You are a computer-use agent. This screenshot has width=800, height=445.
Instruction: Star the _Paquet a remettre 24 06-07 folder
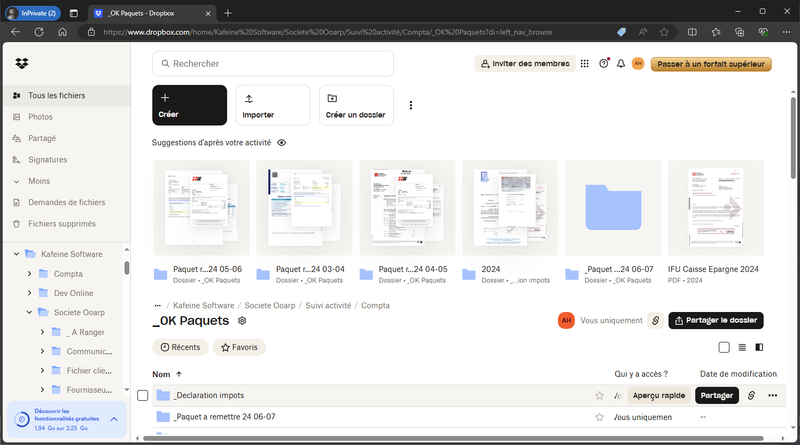pos(599,417)
